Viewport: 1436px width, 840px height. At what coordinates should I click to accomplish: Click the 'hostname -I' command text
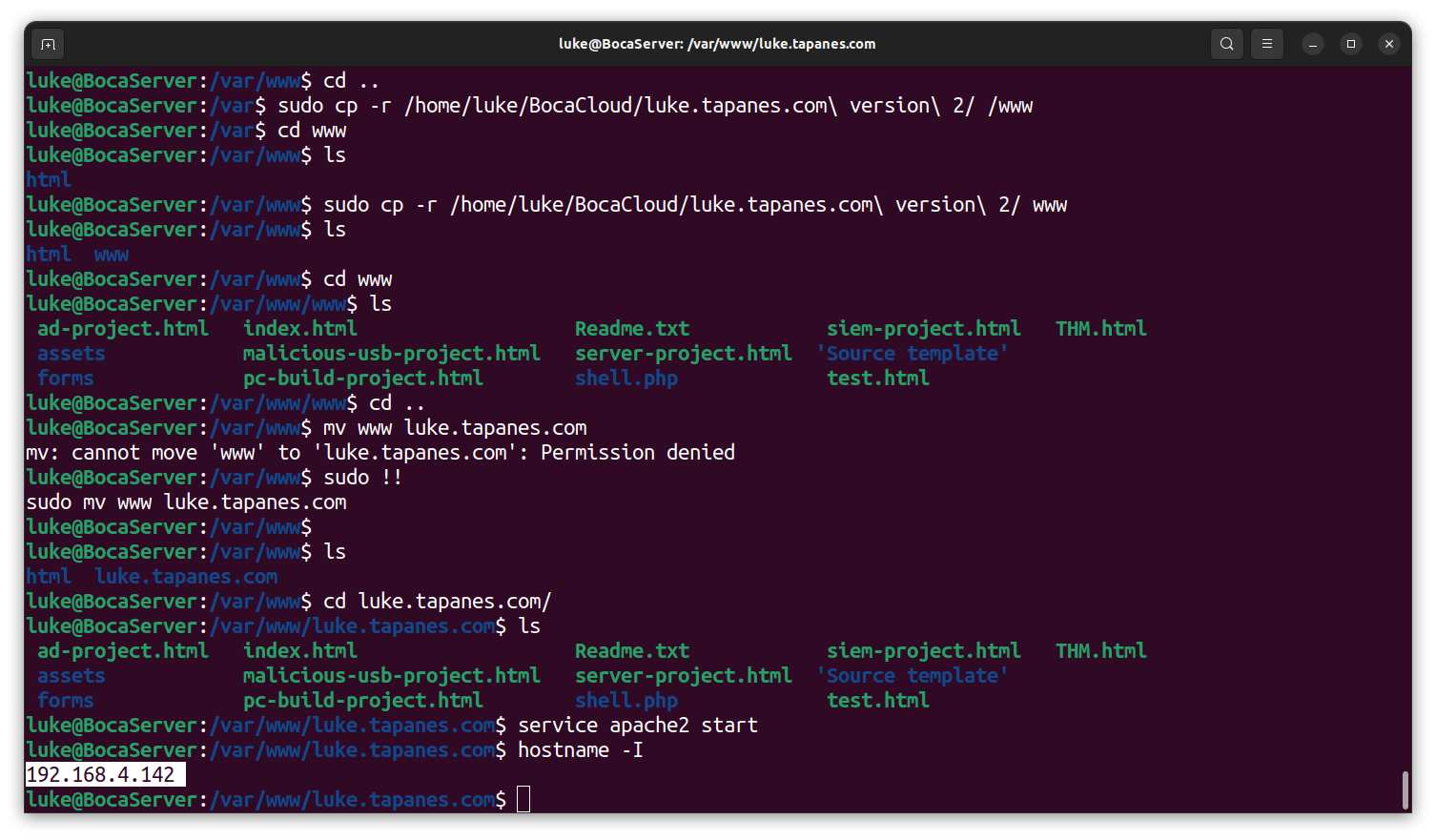pos(580,749)
